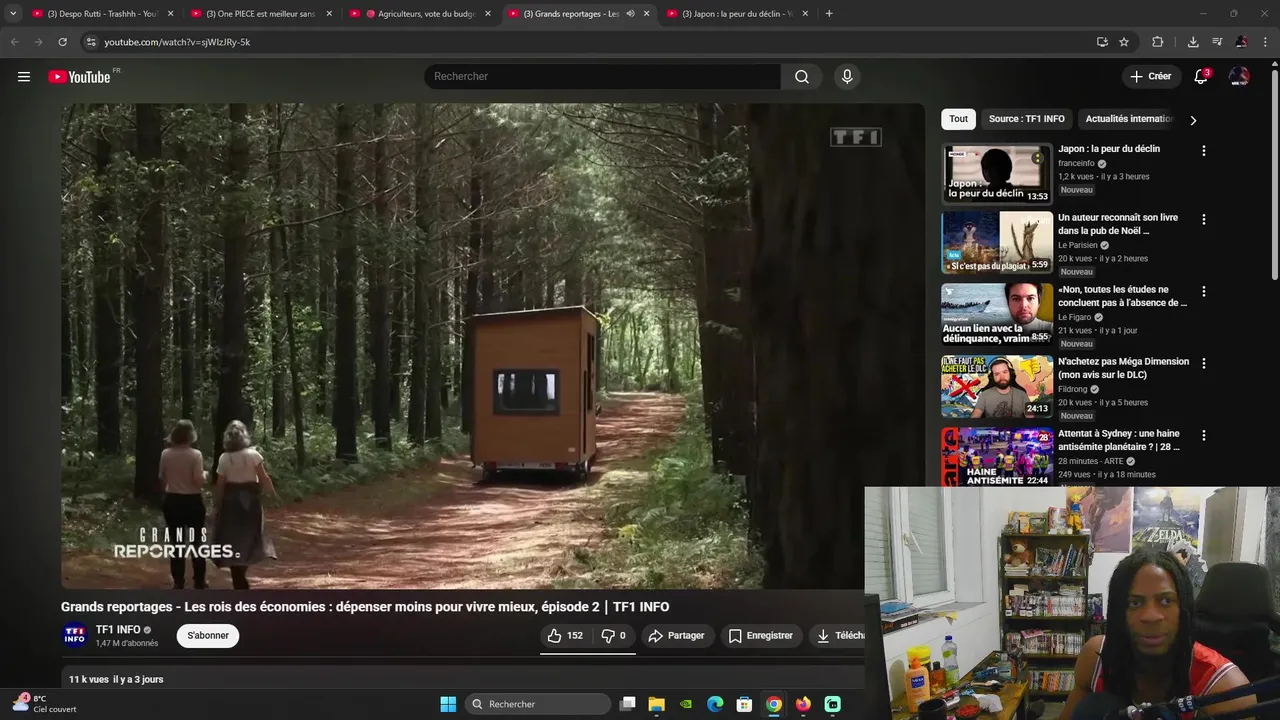This screenshot has width=1280, height=720.
Task: Open the notifications bell
Action: (x=1202, y=76)
